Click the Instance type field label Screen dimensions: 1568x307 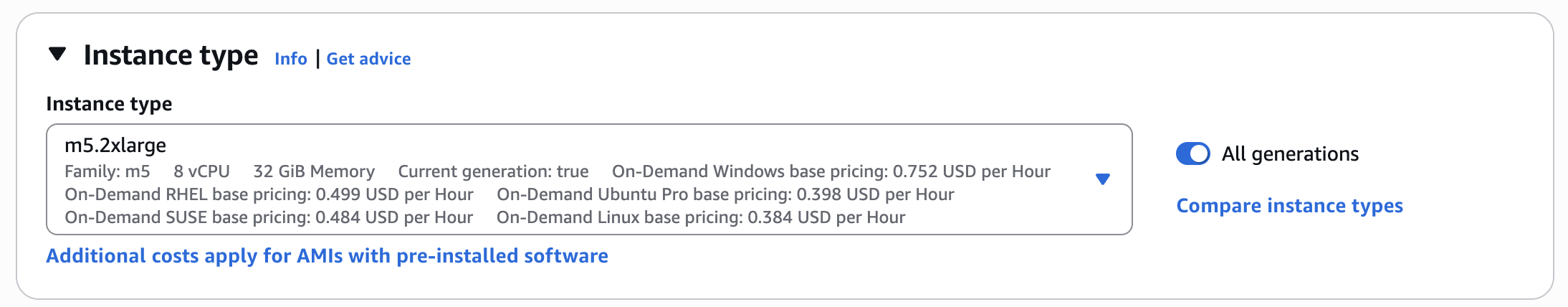pos(109,104)
